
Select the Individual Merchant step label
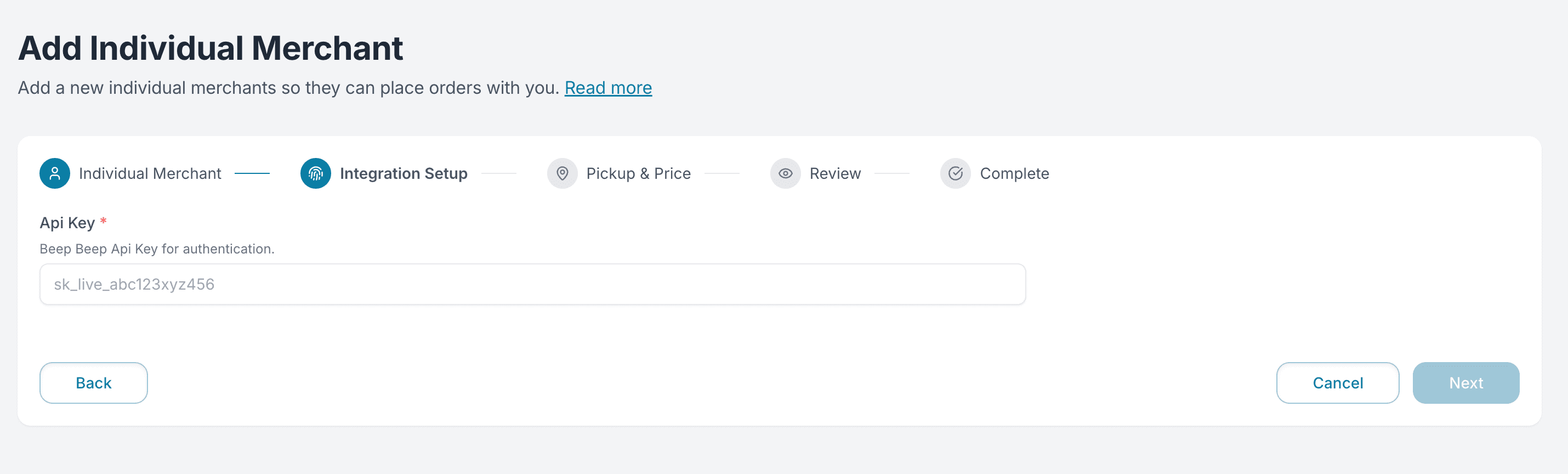click(150, 174)
